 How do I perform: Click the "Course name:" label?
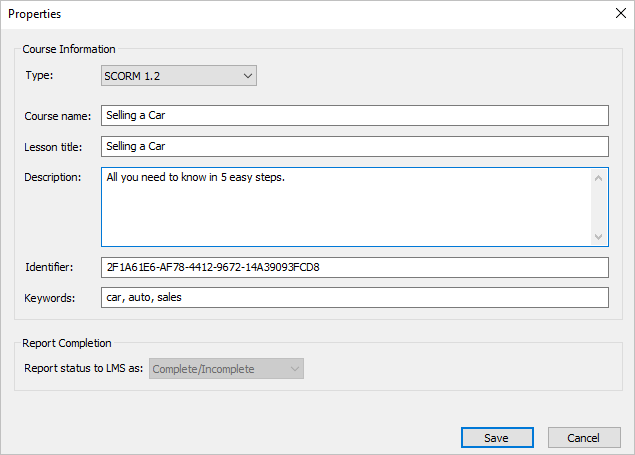(58, 116)
